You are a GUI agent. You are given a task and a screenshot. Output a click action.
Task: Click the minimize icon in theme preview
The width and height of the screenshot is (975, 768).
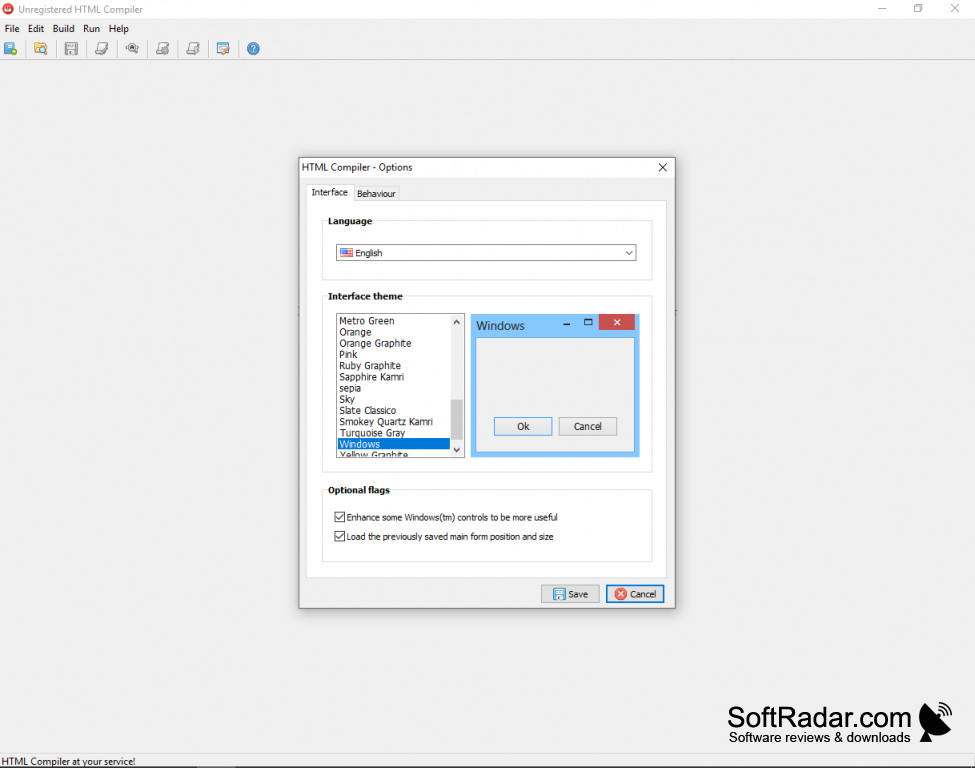coord(566,323)
